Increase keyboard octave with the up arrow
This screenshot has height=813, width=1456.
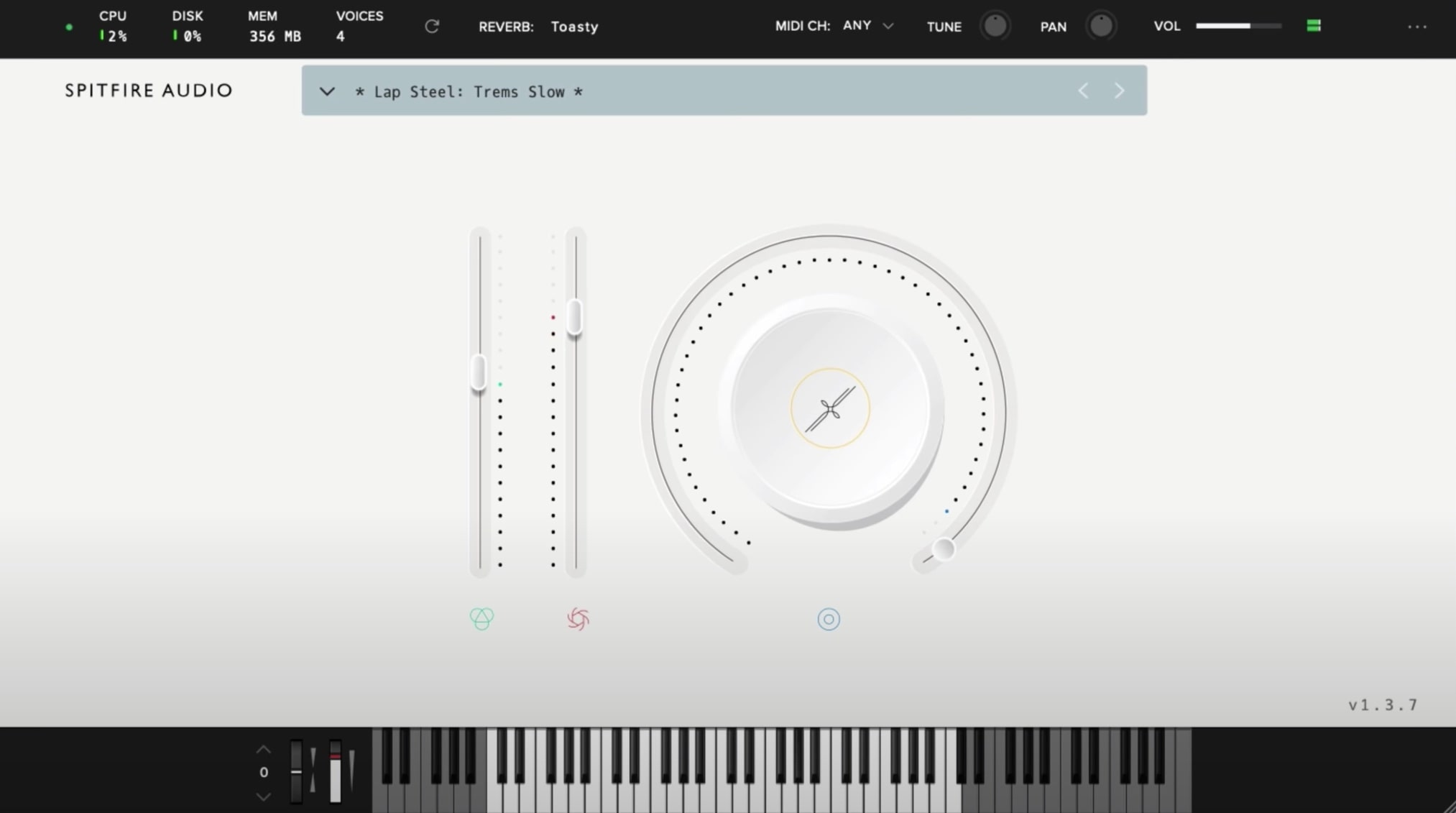264,750
